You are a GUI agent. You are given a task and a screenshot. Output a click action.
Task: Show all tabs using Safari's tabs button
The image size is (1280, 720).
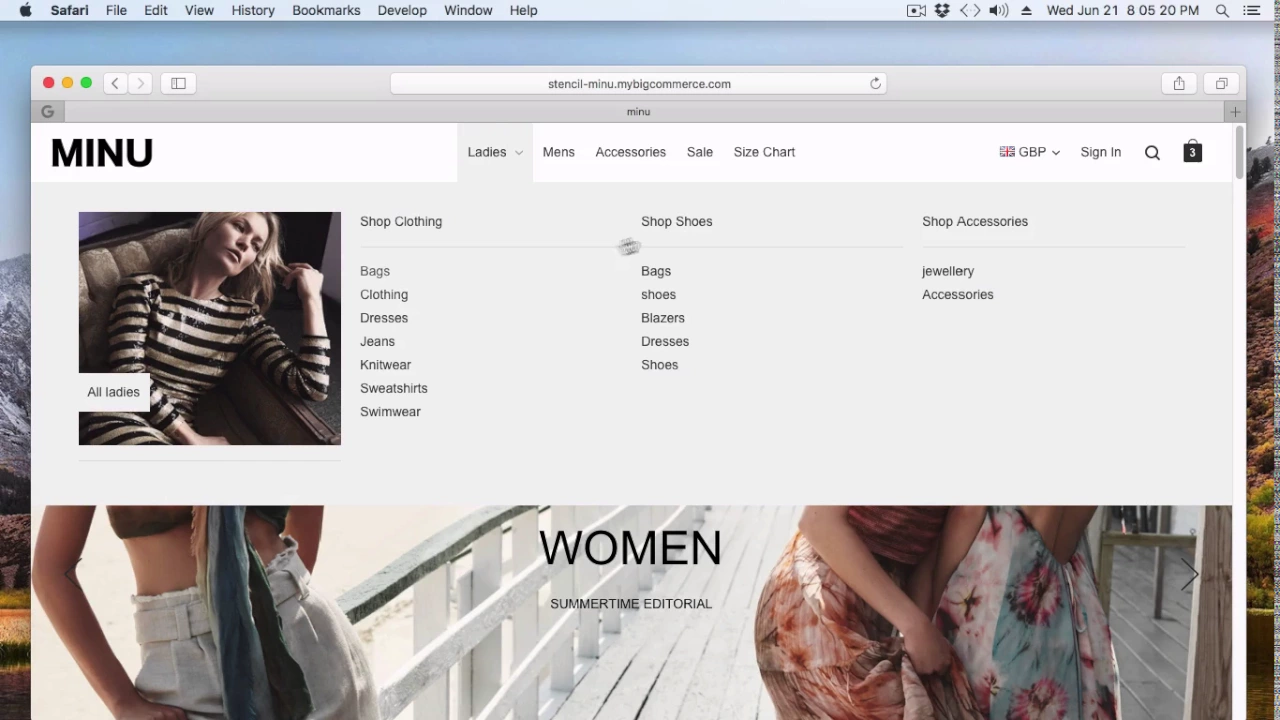[x=1221, y=84]
